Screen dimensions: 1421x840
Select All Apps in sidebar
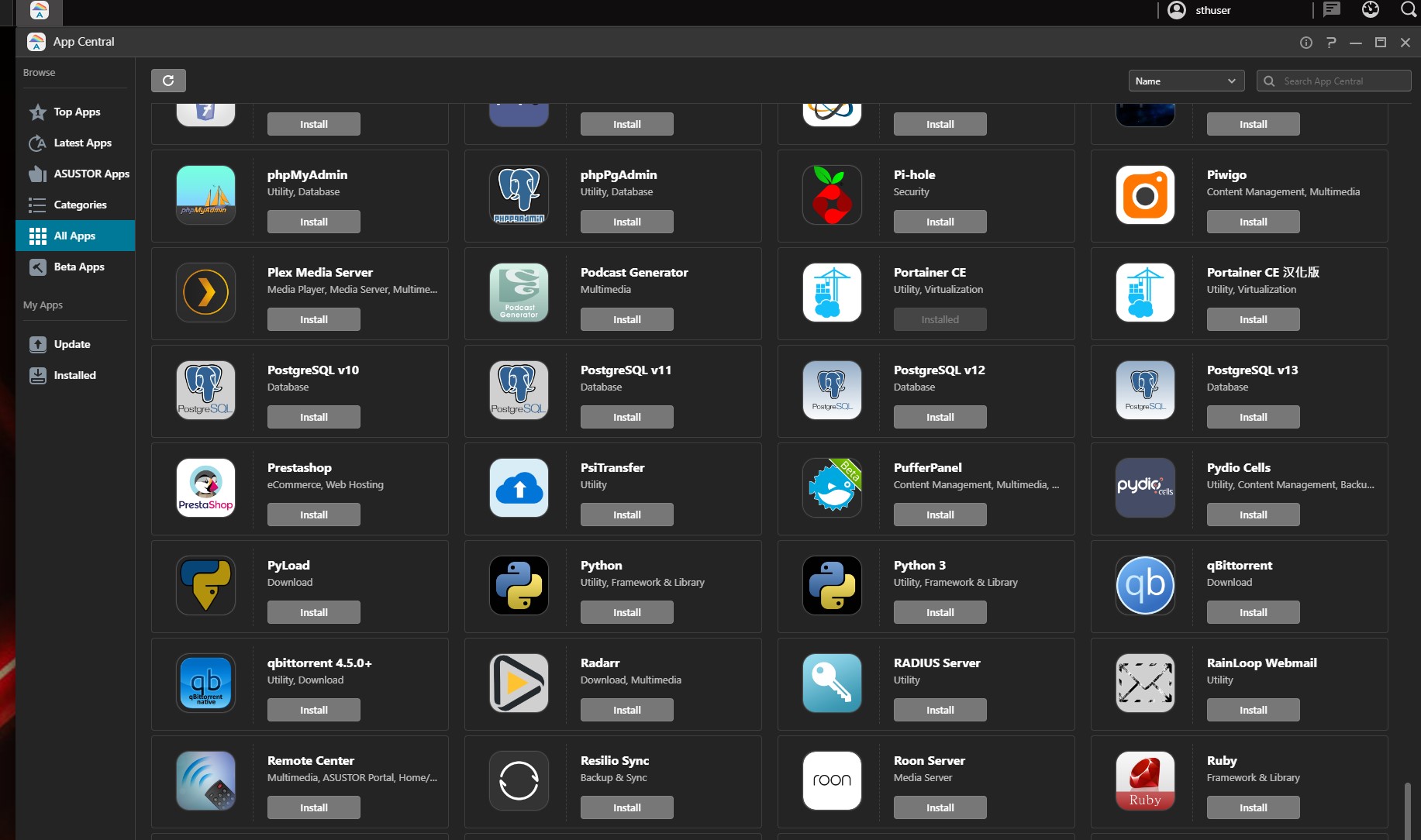coord(75,236)
